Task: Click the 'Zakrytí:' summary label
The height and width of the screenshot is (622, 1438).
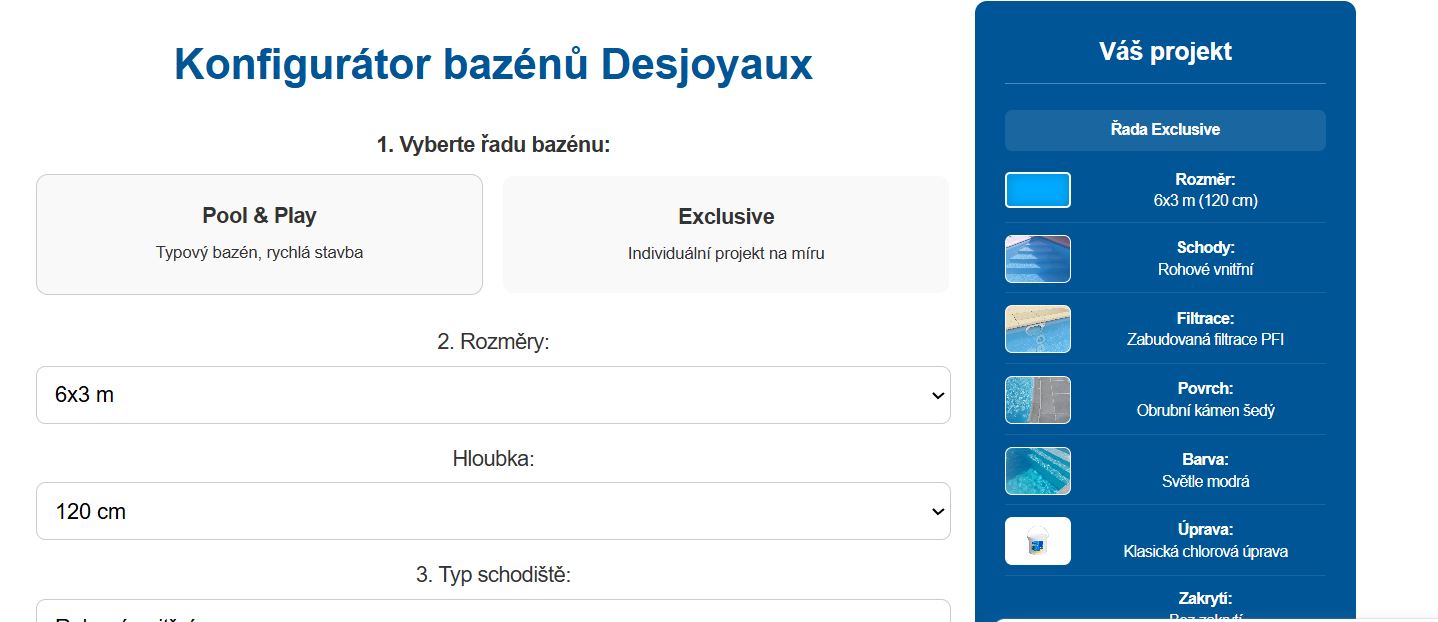Action: point(1205,598)
